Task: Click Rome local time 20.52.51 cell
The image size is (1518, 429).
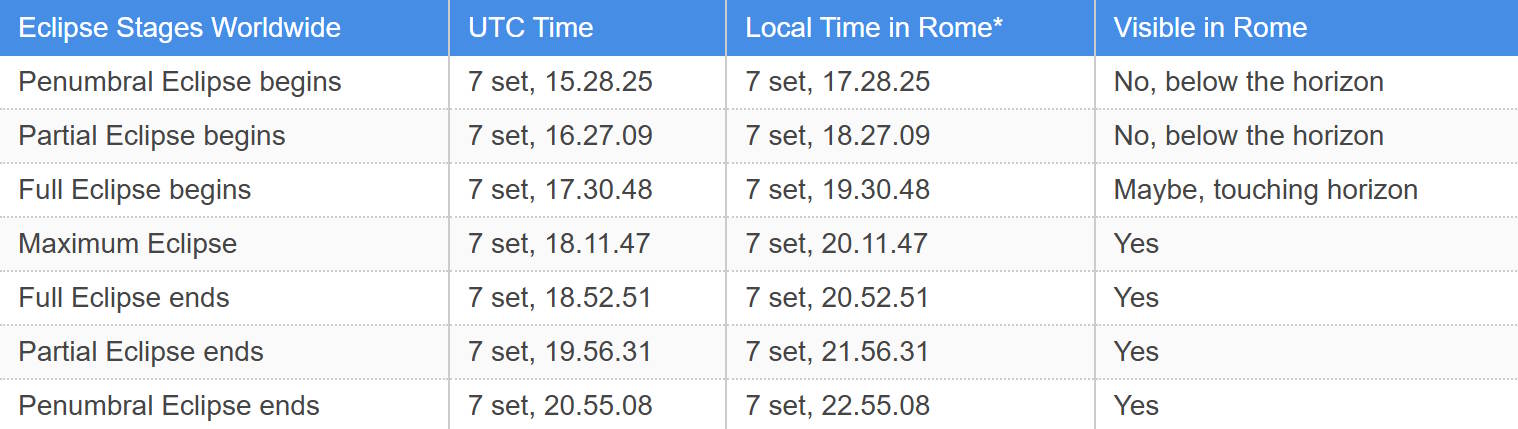Action: (x=837, y=298)
